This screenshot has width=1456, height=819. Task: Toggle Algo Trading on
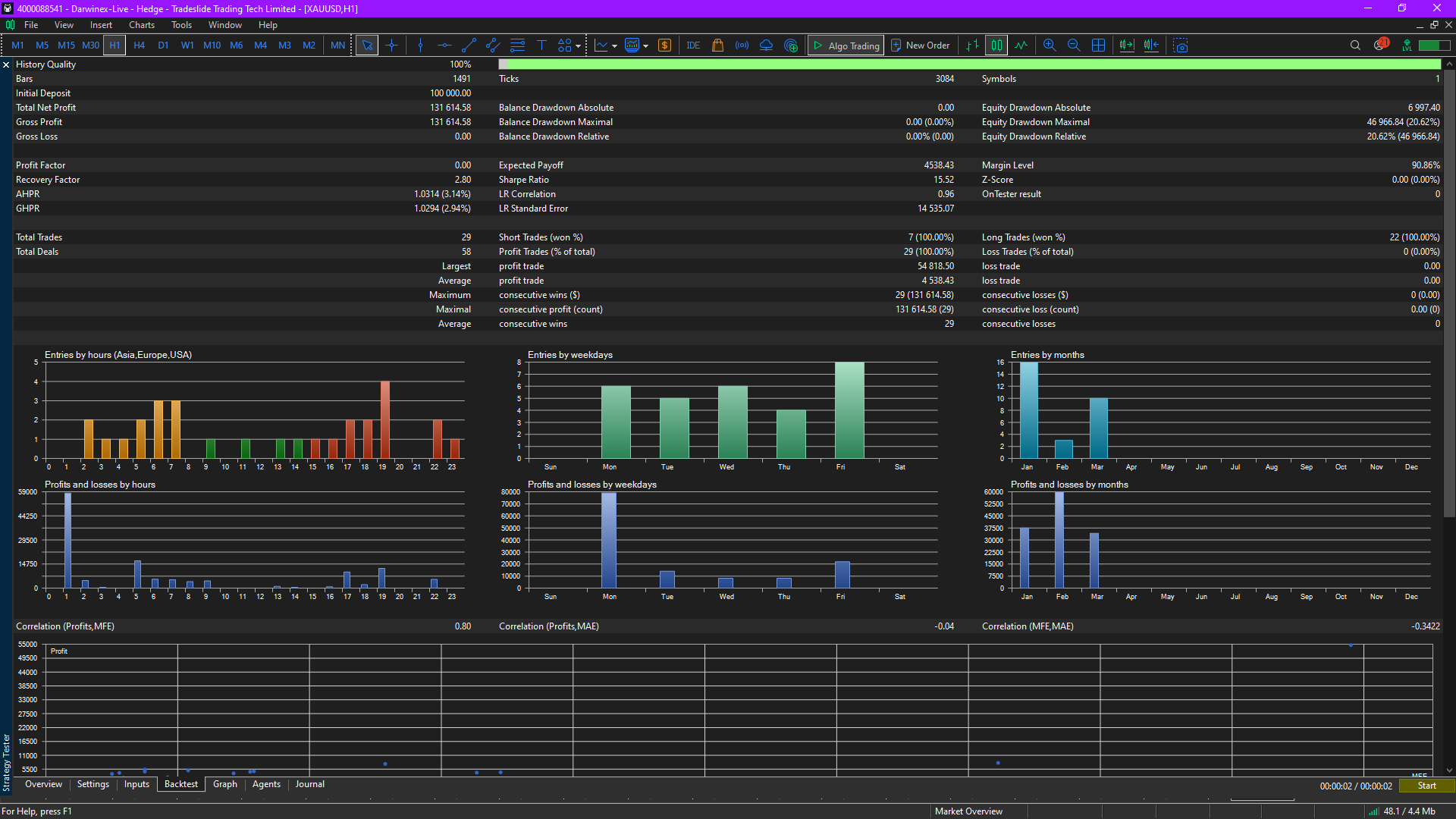(846, 45)
